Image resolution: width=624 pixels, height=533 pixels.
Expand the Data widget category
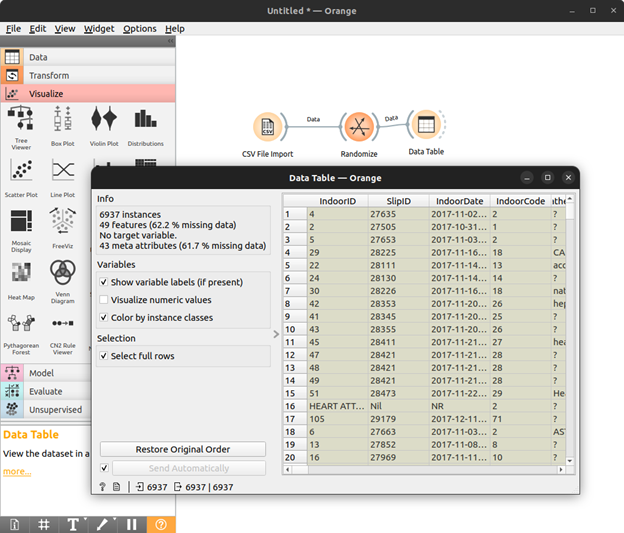point(88,57)
